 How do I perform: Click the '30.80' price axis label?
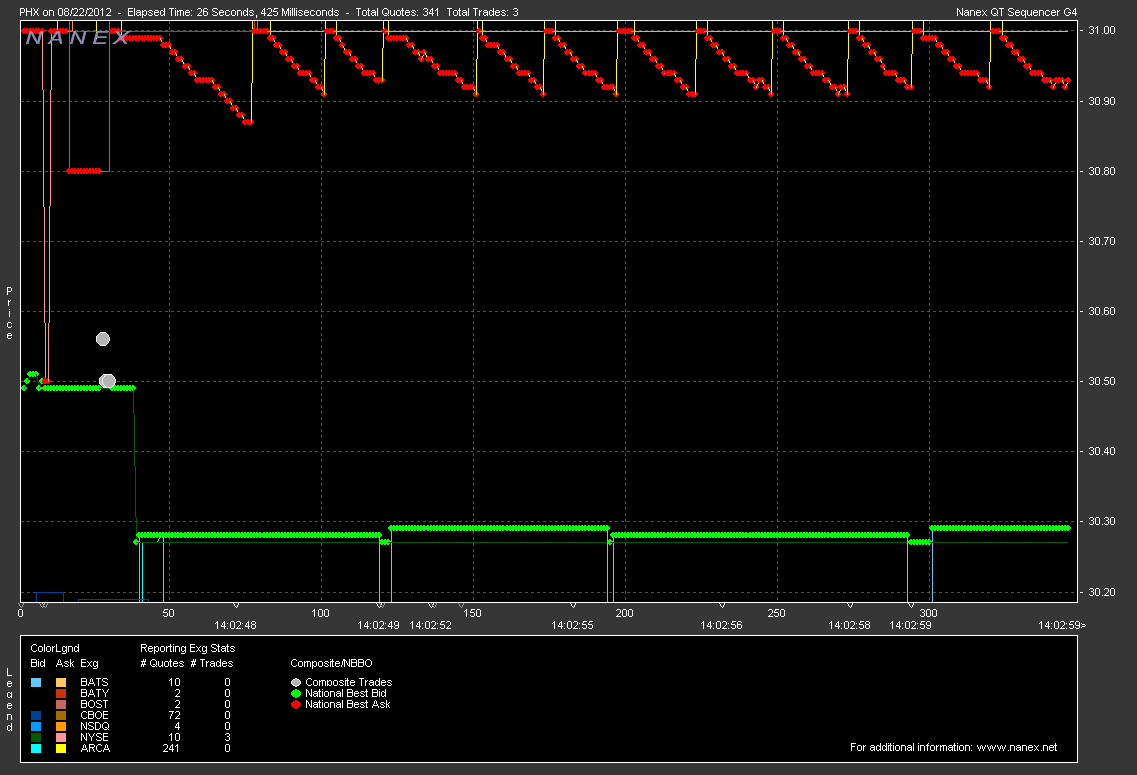[x=1102, y=171]
